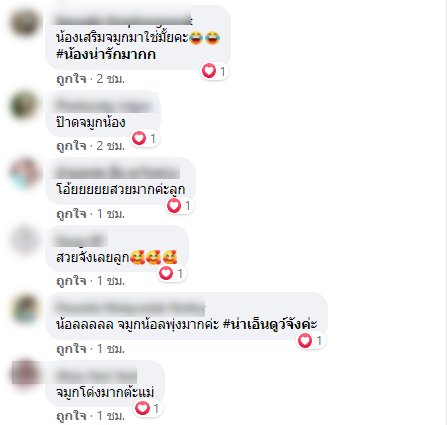Click heart reaction on จมูกน้อลพุ่งมากค่ะ comment

[311, 340]
